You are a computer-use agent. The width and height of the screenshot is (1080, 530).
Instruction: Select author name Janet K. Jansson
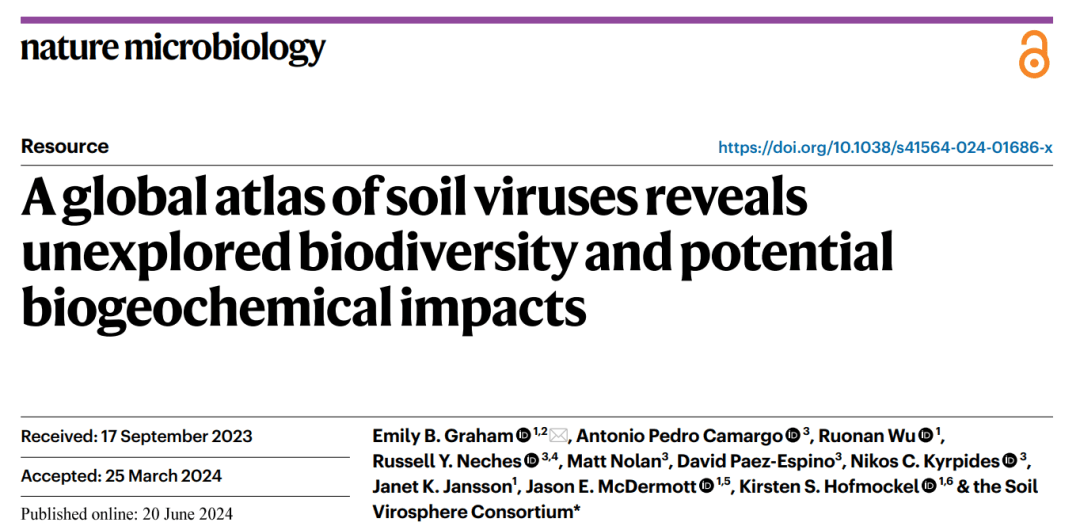[x=442, y=487]
